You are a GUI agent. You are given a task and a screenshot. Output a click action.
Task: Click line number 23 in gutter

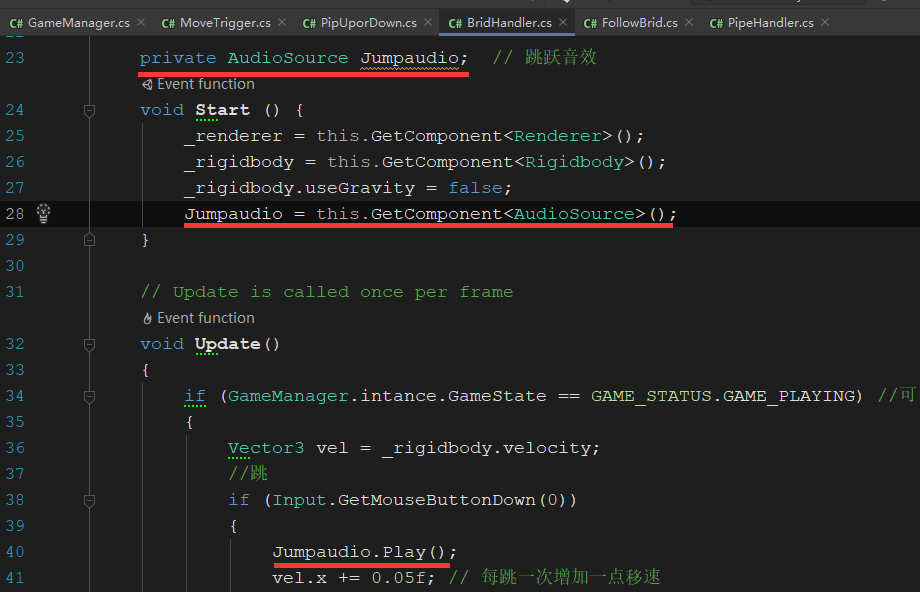pyautogui.click(x=15, y=58)
